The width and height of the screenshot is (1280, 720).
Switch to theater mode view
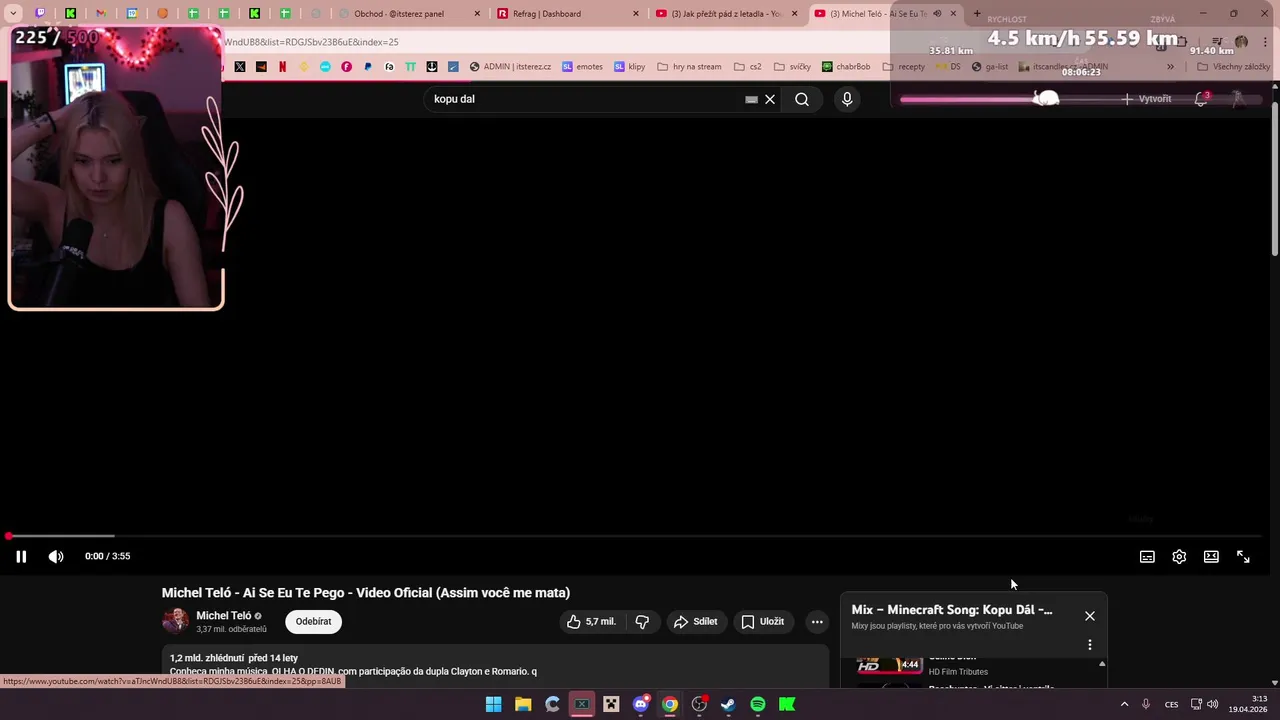point(1211,557)
